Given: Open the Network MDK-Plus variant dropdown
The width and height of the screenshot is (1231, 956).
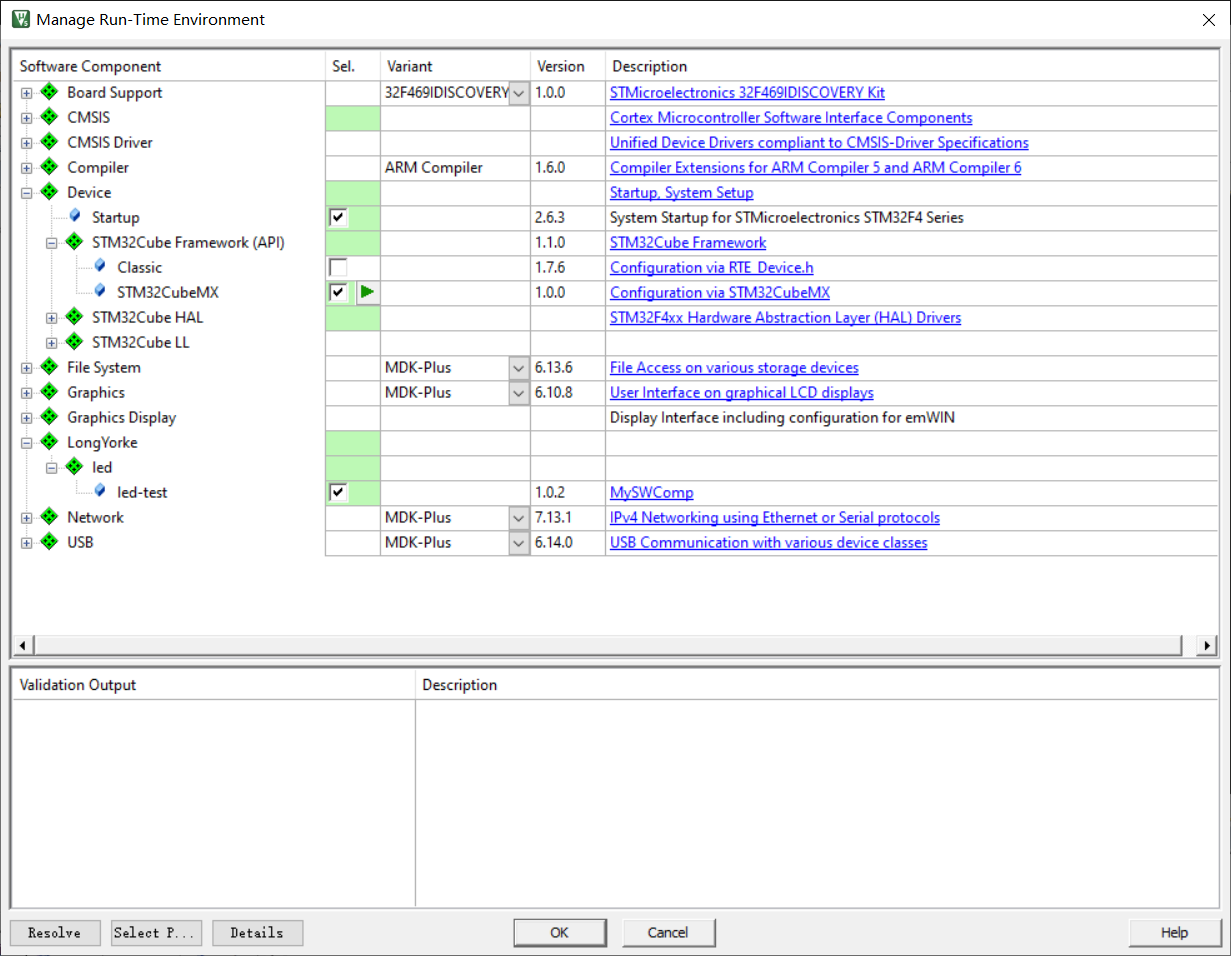Looking at the screenshot, I should 519,518.
